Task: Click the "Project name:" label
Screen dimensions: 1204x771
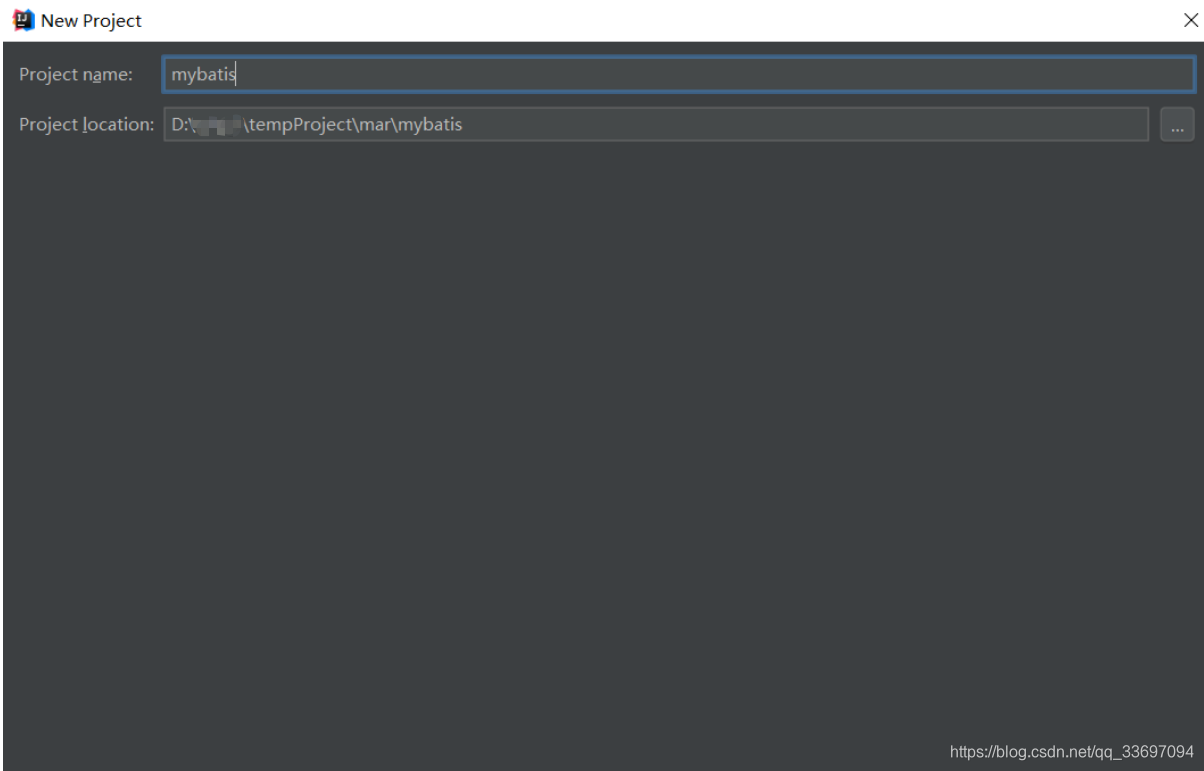Action: click(76, 75)
